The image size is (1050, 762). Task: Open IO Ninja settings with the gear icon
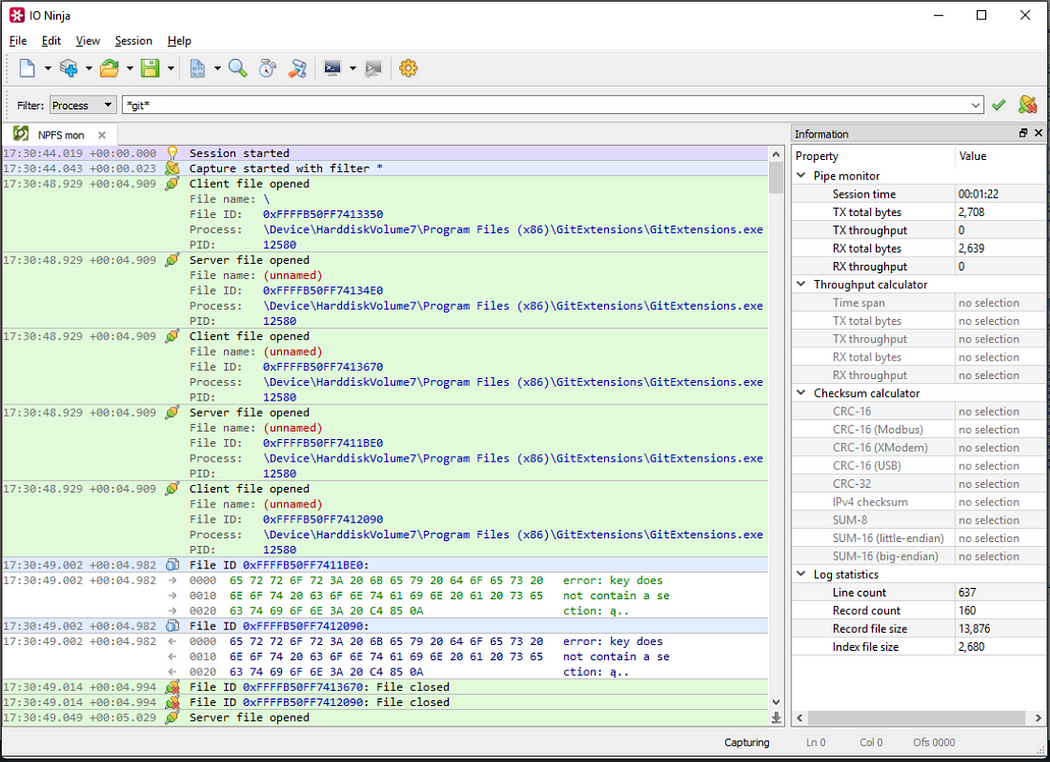408,68
